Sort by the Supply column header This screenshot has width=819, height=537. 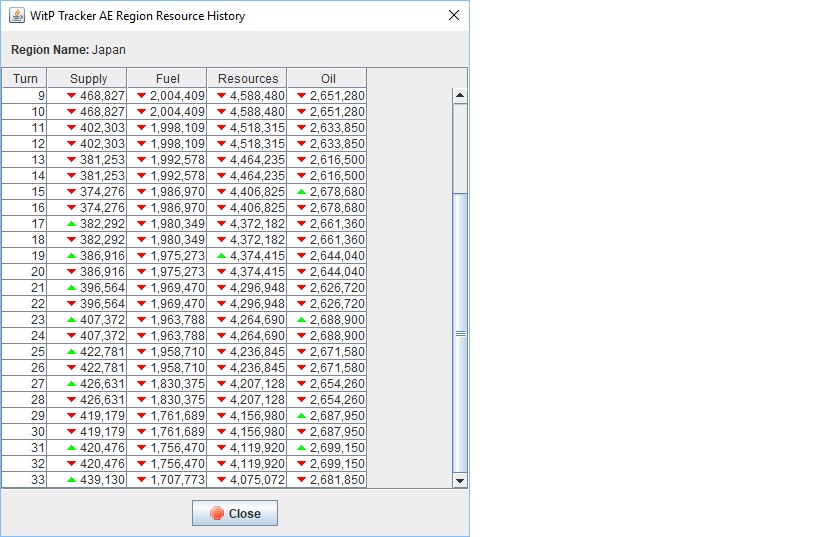(x=88, y=78)
